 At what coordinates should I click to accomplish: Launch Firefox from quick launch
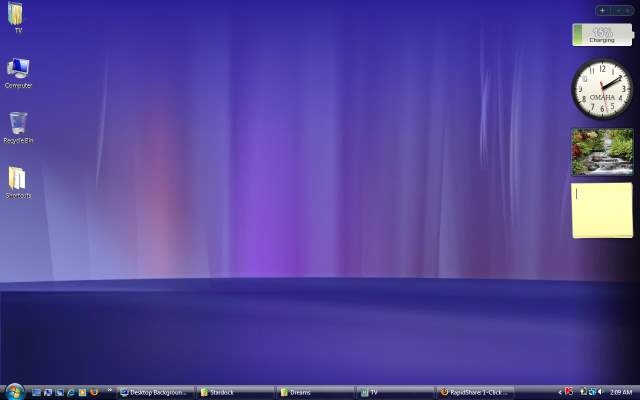(x=94, y=393)
